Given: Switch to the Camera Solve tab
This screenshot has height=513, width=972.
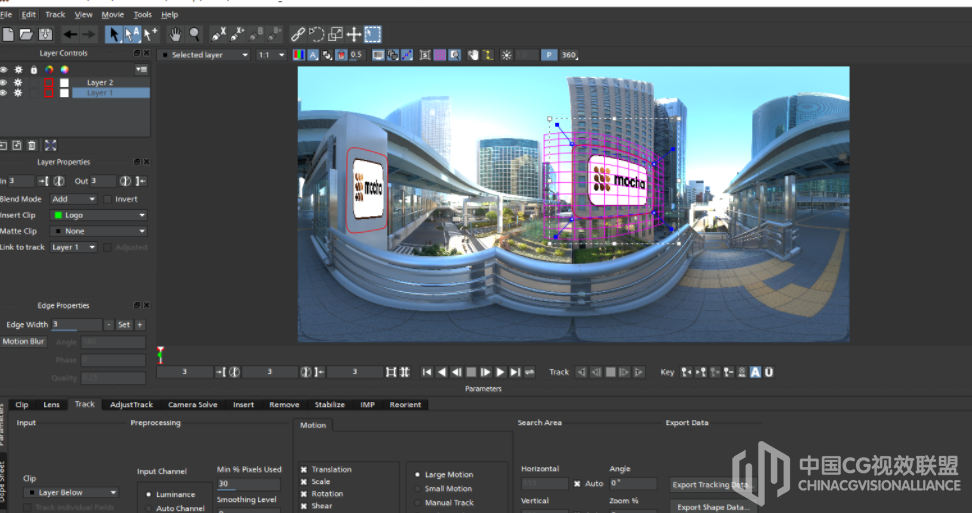Looking at the screenshot, I should pos(193,405).
